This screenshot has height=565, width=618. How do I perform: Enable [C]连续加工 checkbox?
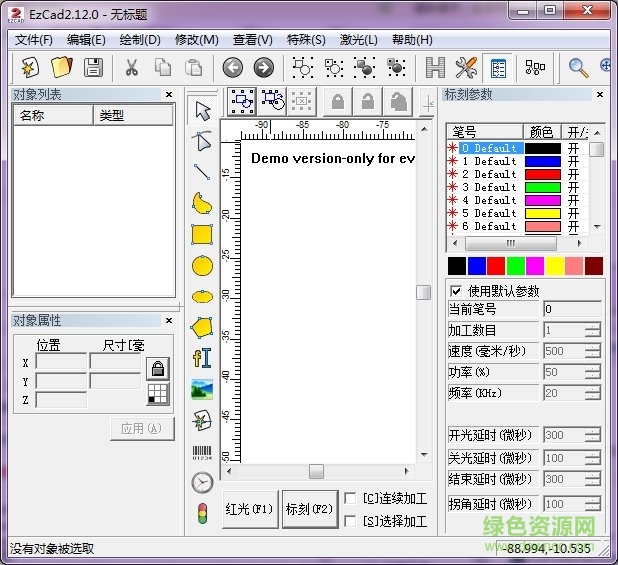[x=350, y=498]
